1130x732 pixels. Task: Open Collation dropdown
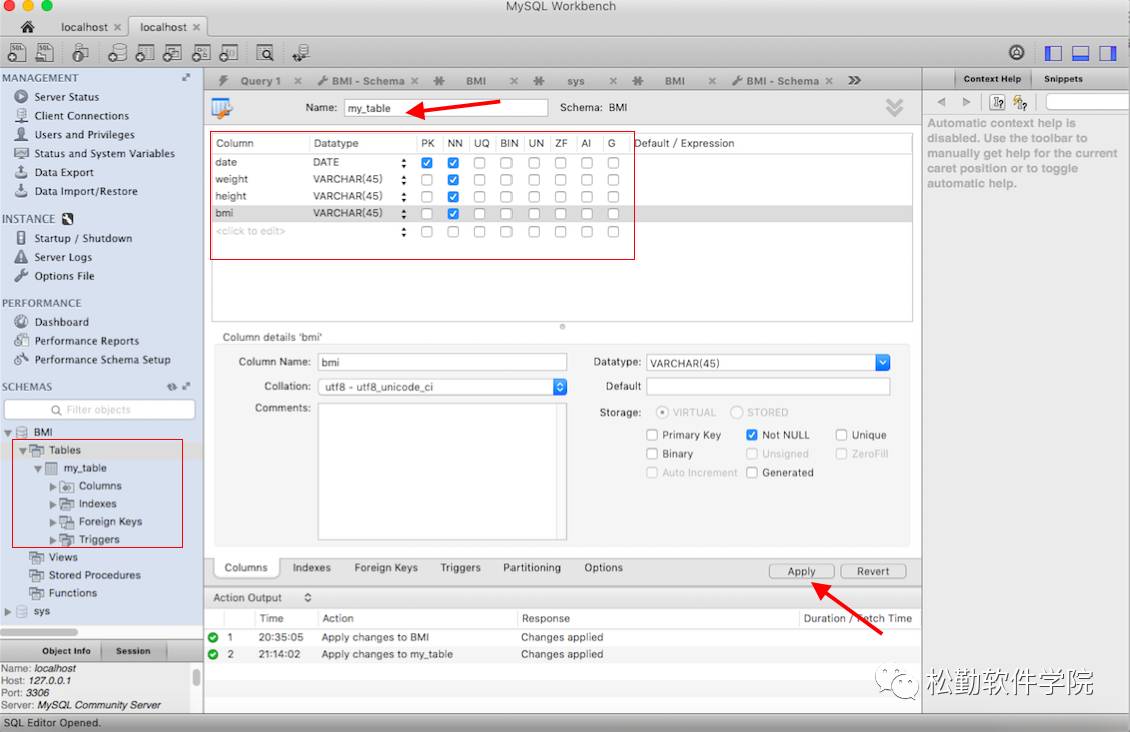[559, 387]
